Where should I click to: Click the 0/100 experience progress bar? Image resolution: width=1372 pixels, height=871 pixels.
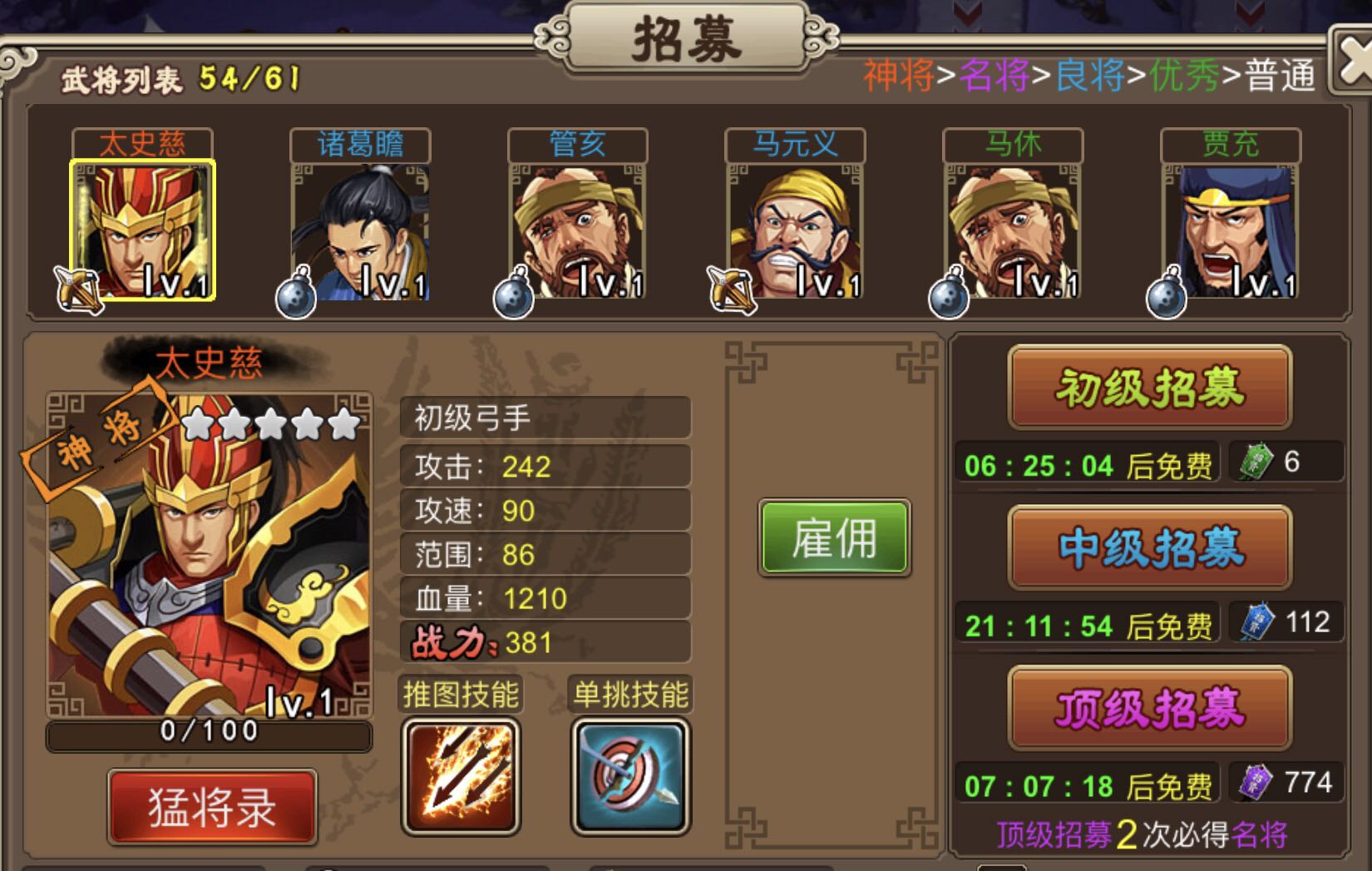pyautogui.click(x=209, y=734)
